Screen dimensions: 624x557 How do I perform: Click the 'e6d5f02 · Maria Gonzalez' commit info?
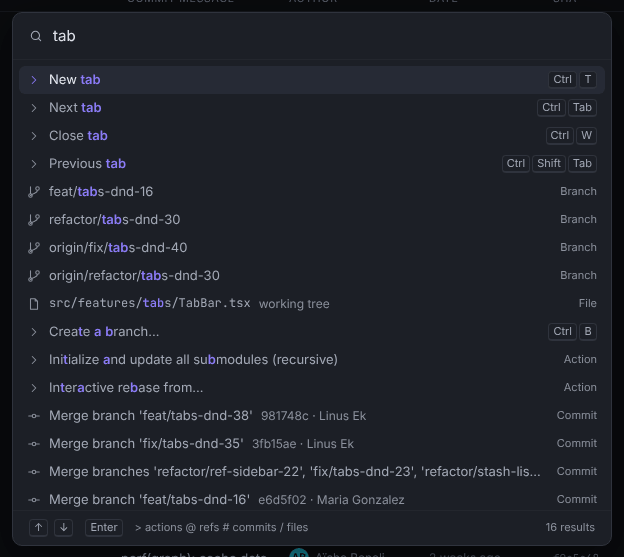(331, 500)
